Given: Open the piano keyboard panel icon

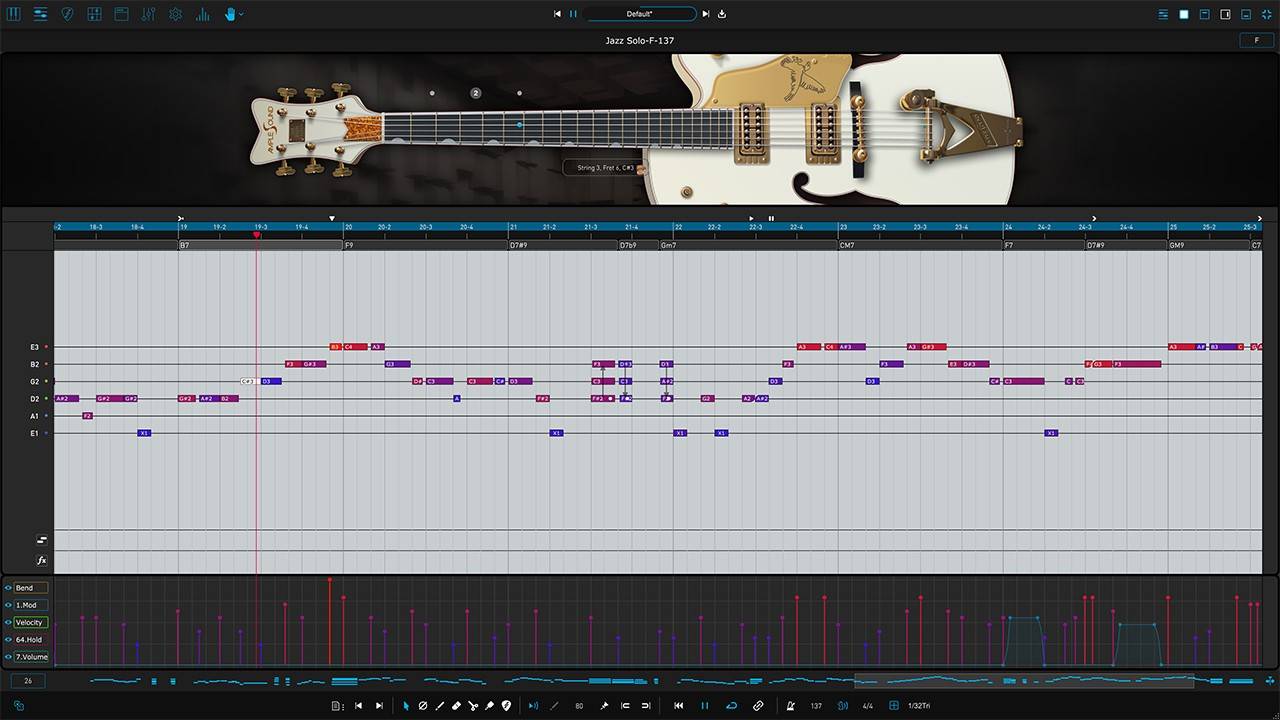Looking at the screenshot, I should [14, 14].
